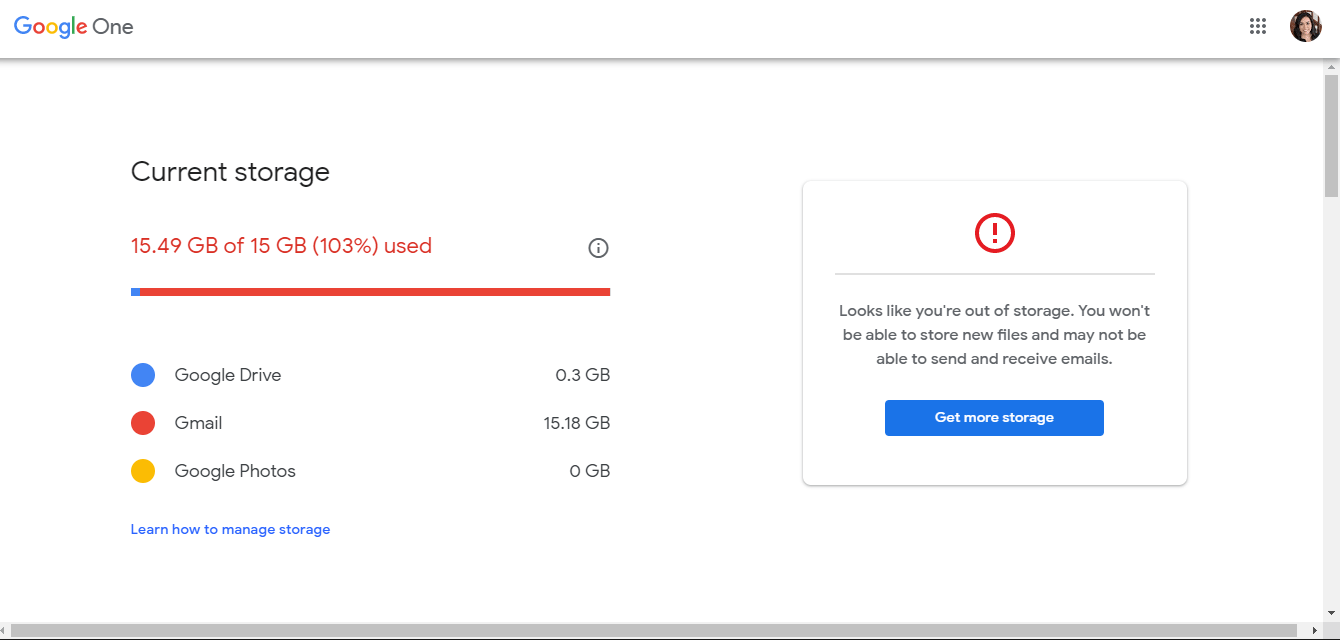Click the Get more storage button
The image size is (1340, 640).
coord(994,417)
